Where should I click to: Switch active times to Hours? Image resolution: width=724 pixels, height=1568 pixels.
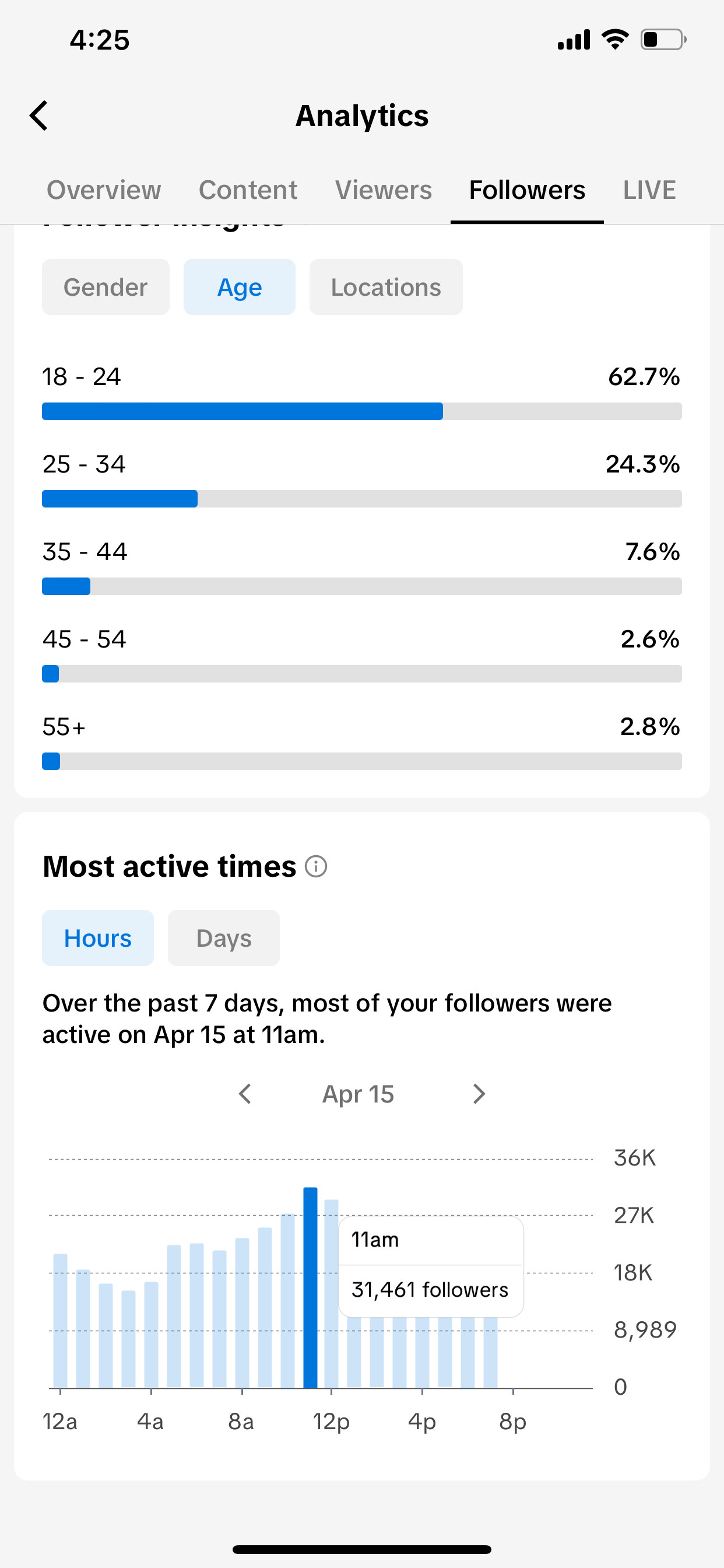[98, 938]
